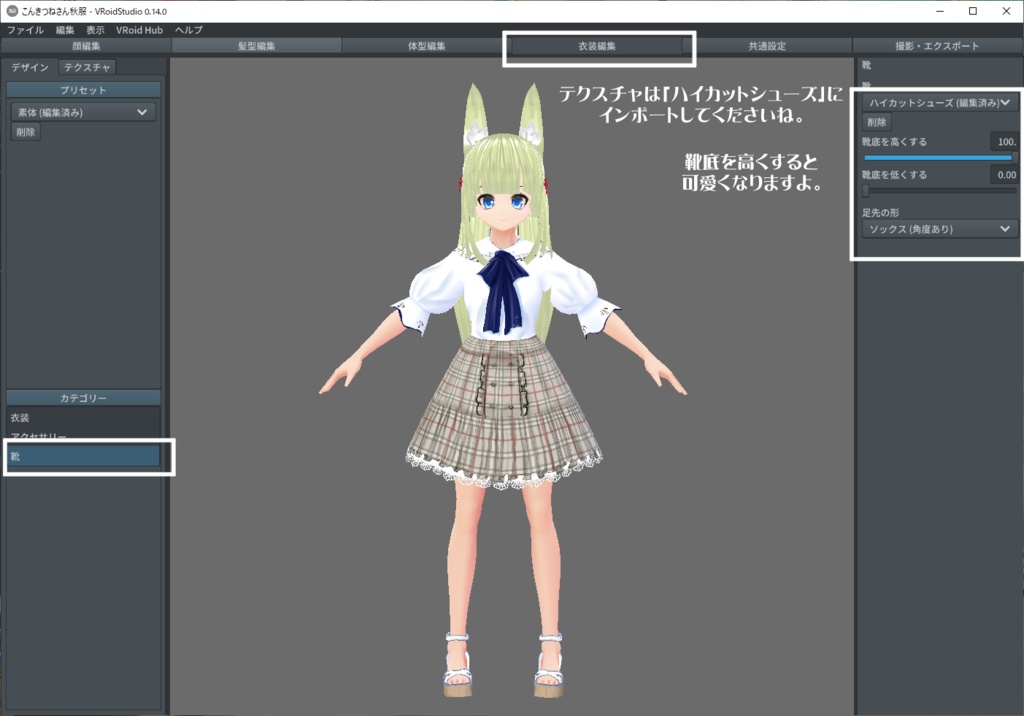Image resolution: width=1024 pixels, height=716 pixels.
Task: Switch to the 共通設定 tab
Action: [768, 45]
